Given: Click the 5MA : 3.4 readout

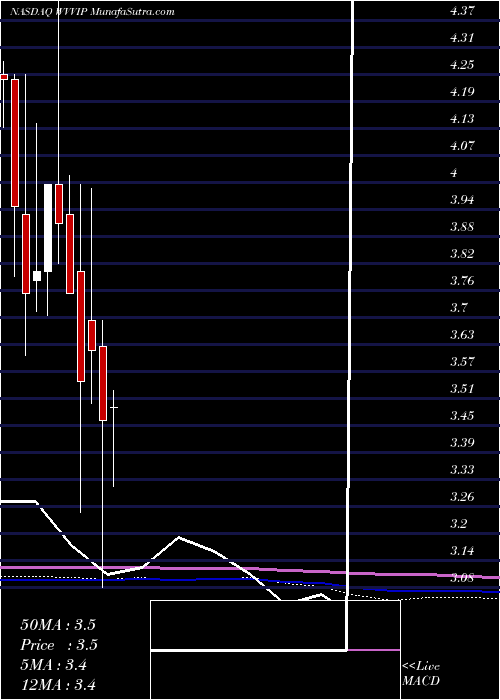Looking at the screenshot, I should coord(54,665).
